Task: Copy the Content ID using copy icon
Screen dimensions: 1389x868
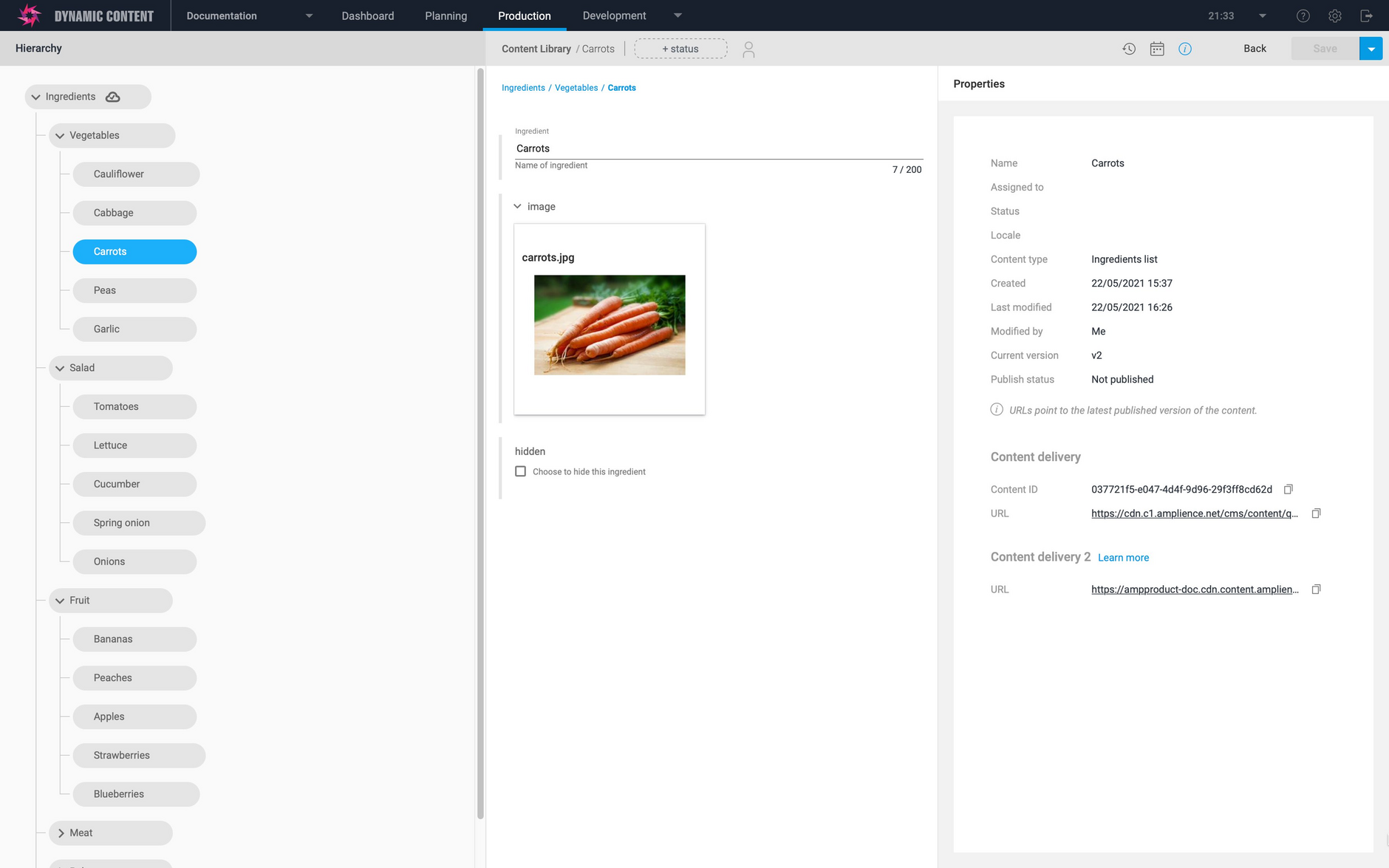Action: point(1289,489)
